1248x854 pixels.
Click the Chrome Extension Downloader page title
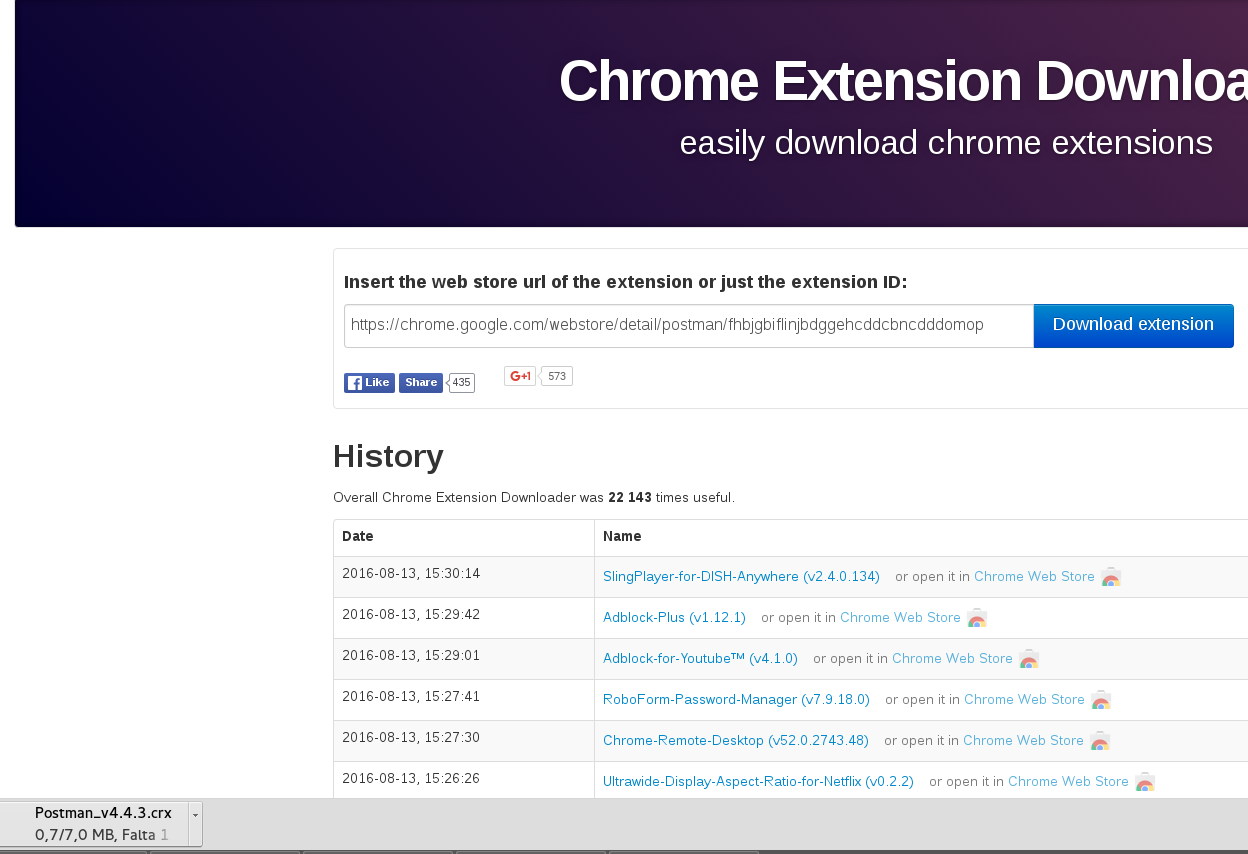pos(903,81)
